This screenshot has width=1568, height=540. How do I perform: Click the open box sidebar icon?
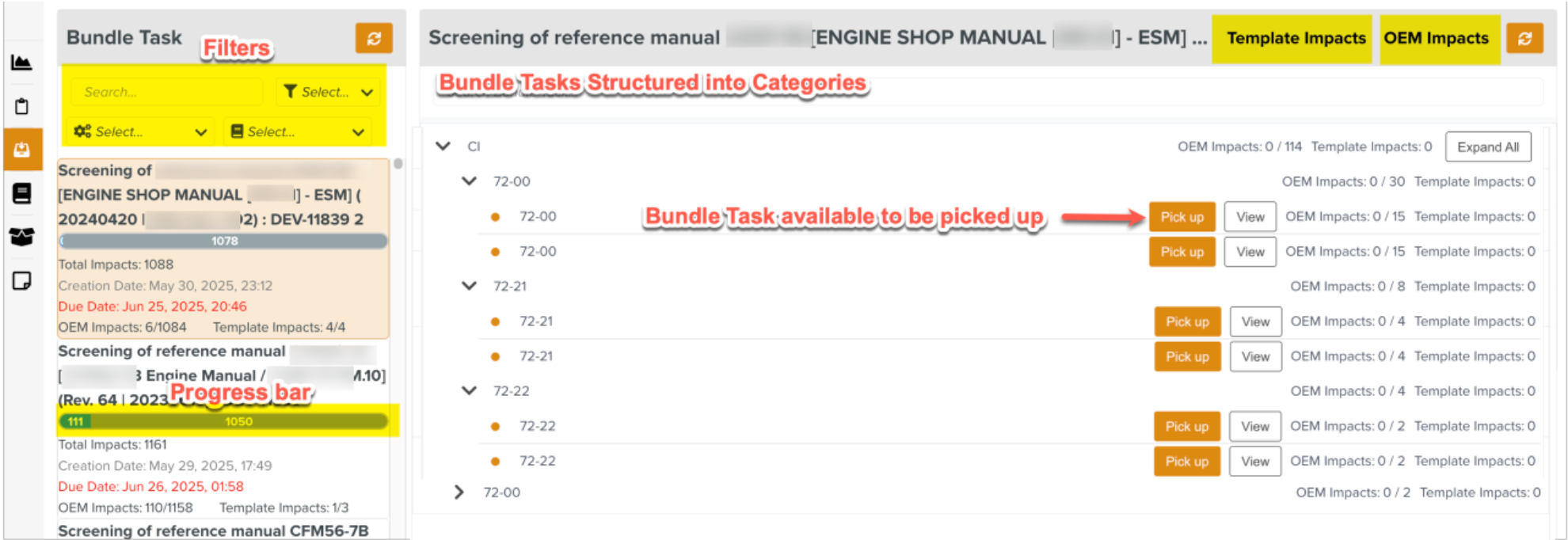click(21, 237)
